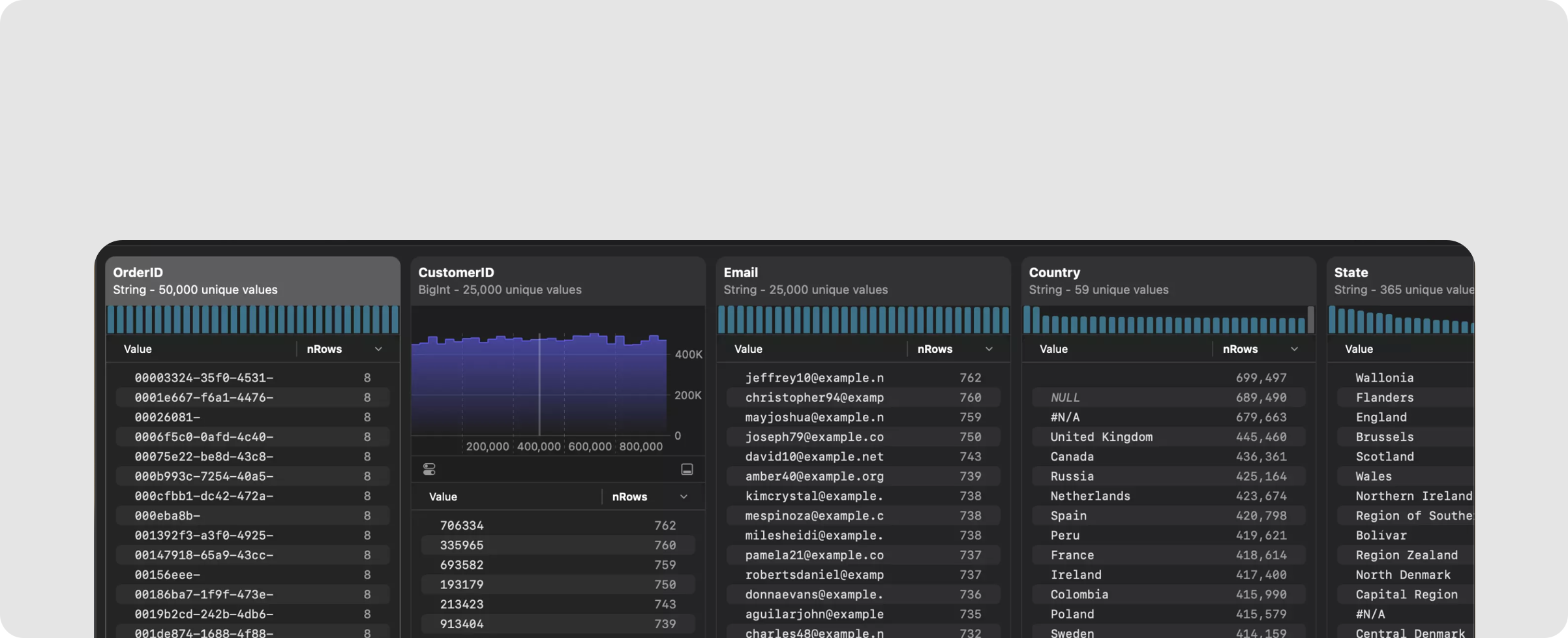Select email aguilarjohn@example row
This screenshot has height=638, width=1568.
(863, 614)
